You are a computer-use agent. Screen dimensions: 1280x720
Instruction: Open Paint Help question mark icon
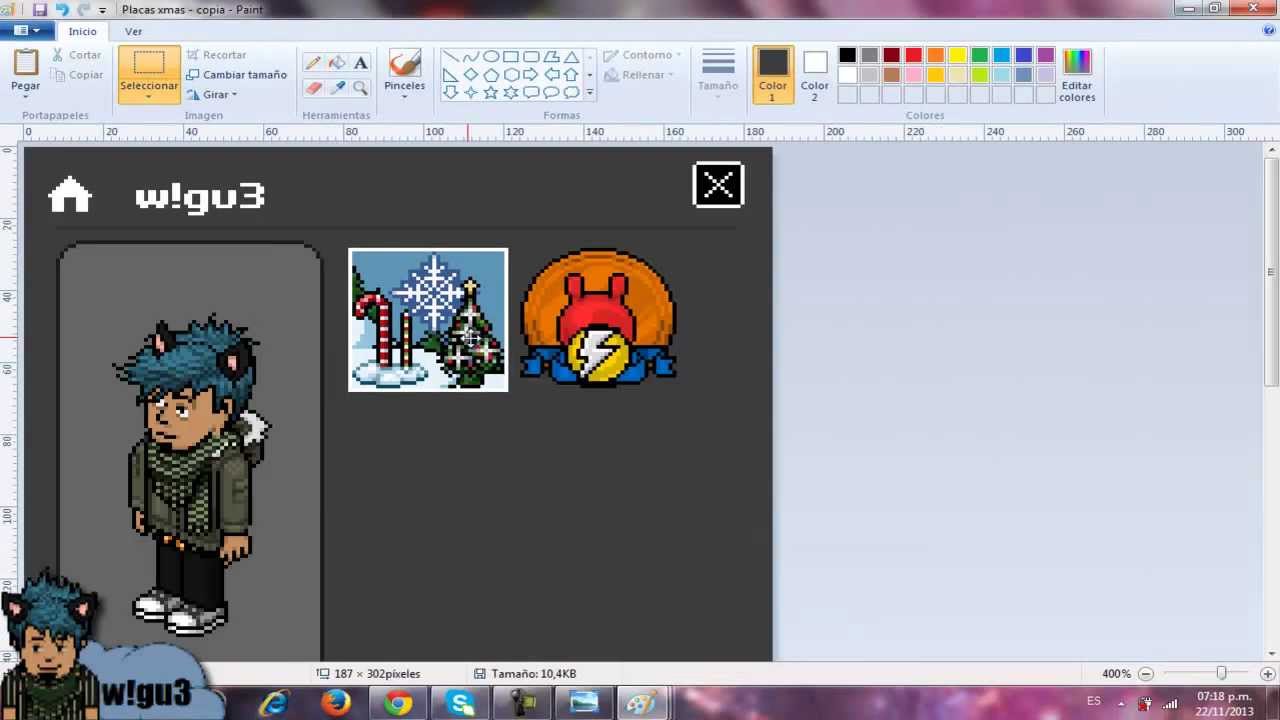(x=1269, y=30)
